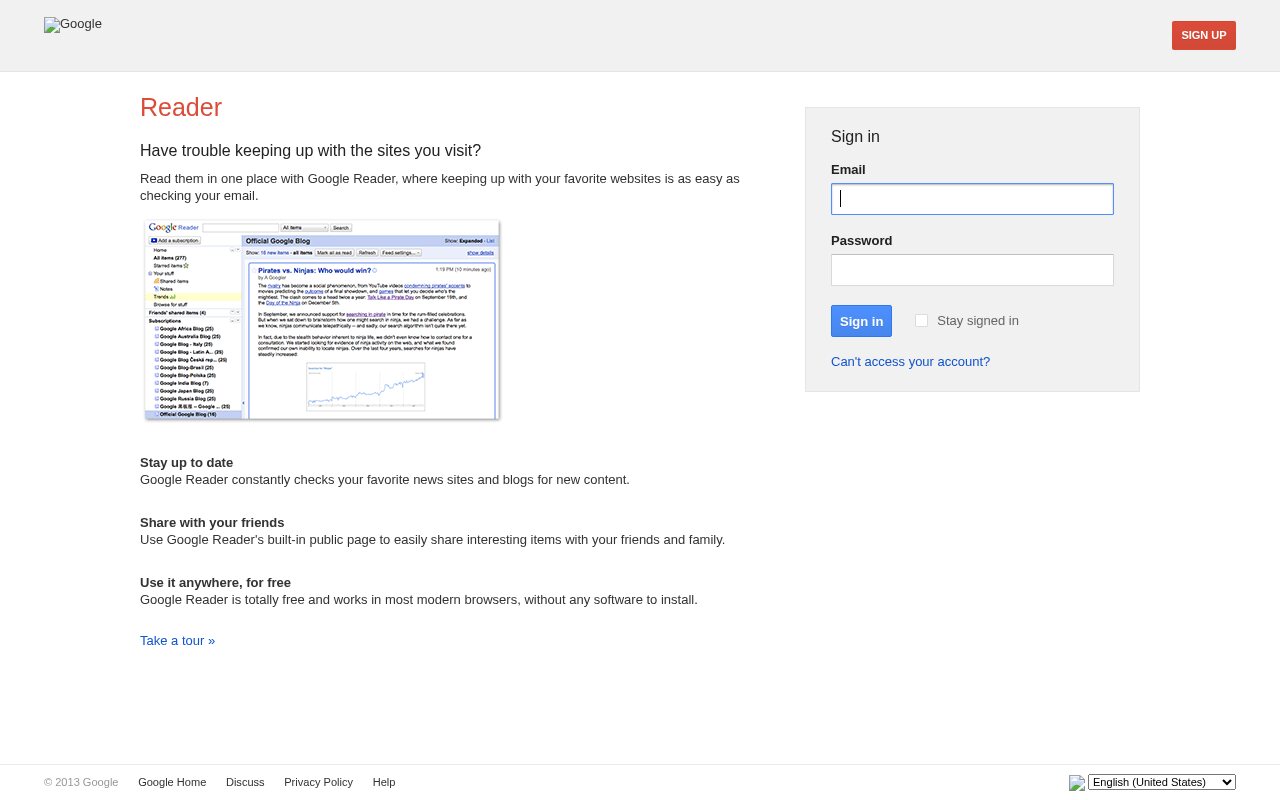Click the Share with your friends heading
This screenshot has height=800, width=1280.
click(212, 523)
